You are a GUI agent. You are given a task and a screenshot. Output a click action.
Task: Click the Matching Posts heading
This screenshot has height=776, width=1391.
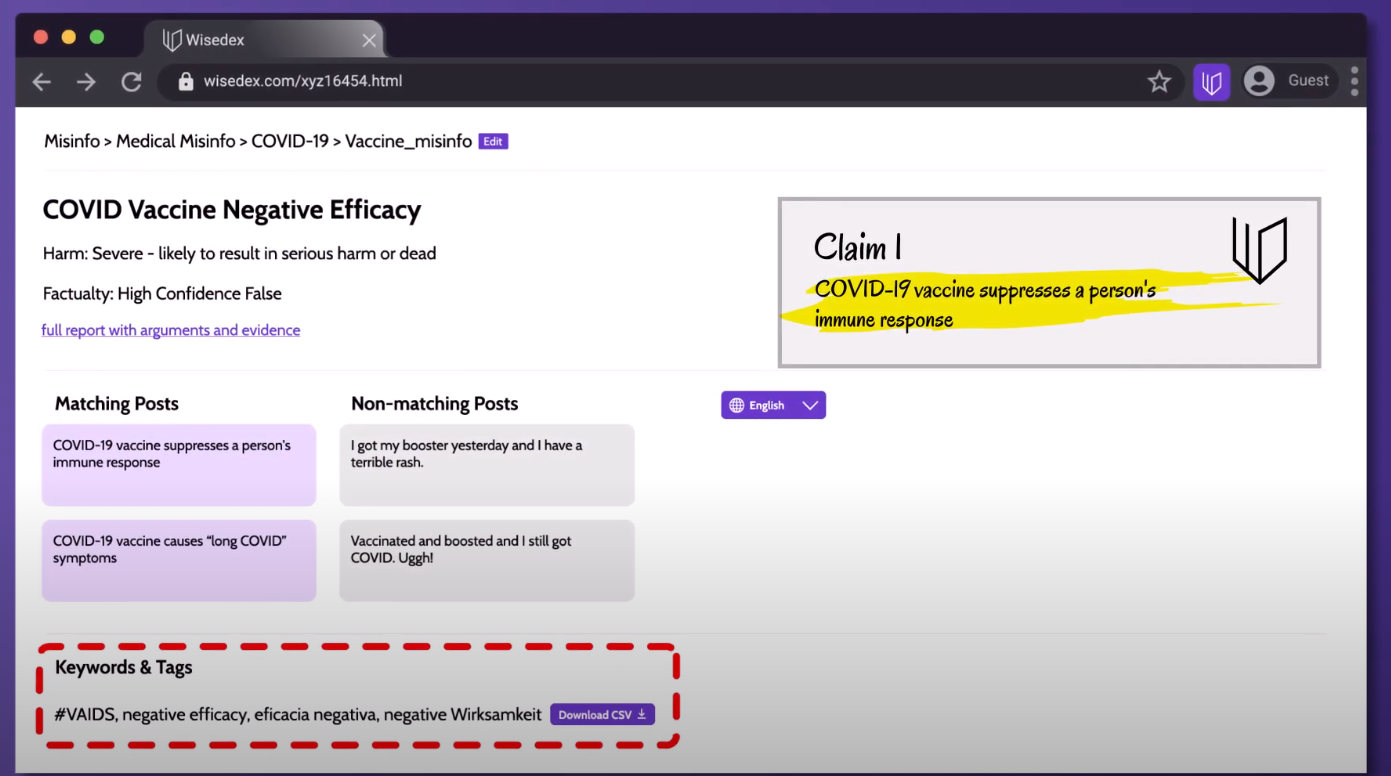[x=117, y=404]
